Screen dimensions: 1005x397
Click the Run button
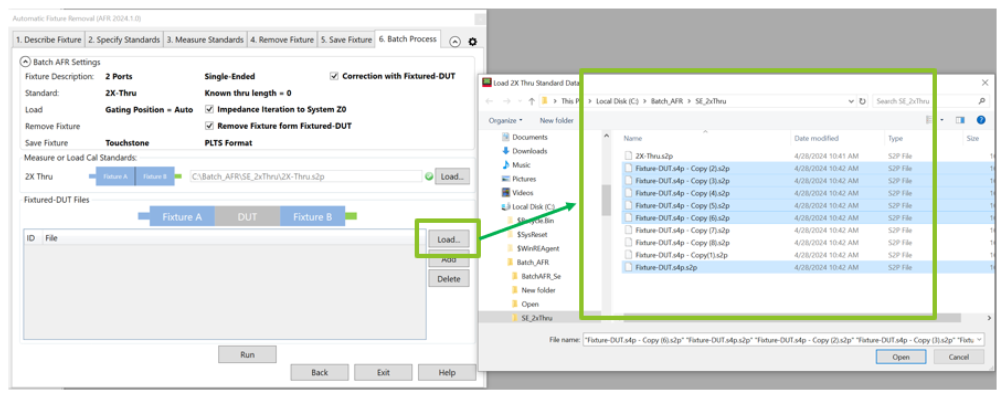pos(247,355)
